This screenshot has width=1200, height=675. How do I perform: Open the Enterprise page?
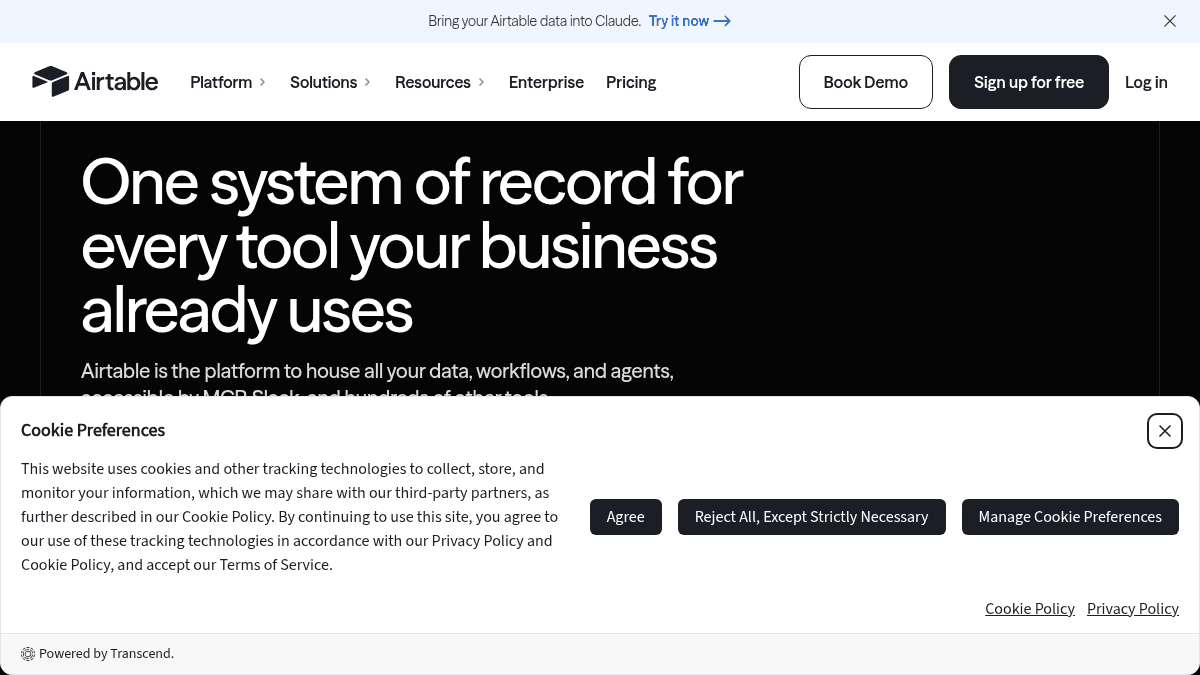pyautogui.click(x=546, y=82)
